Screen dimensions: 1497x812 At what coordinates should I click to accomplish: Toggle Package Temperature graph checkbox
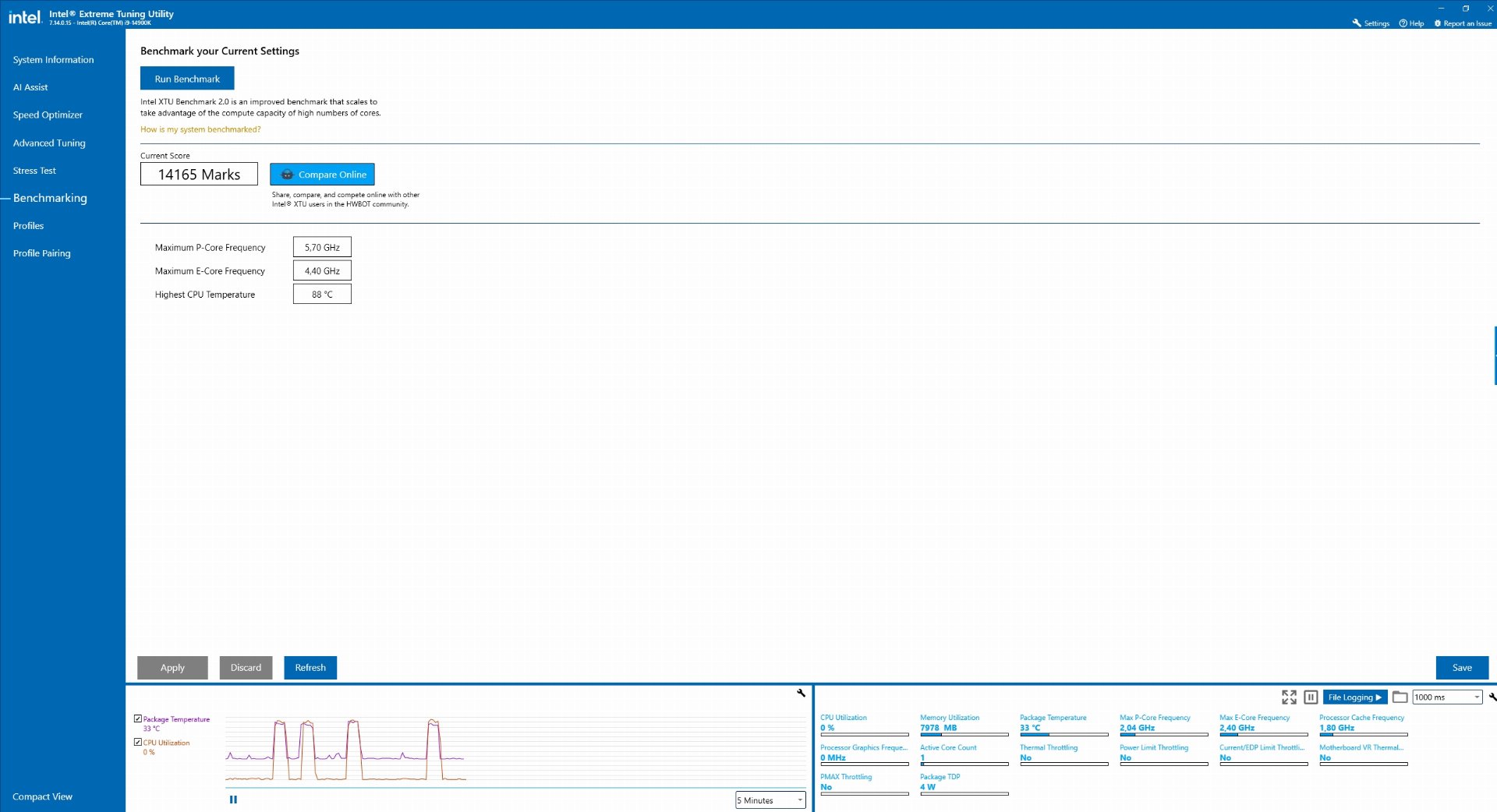pyautogui.click(x=138, y=718)
